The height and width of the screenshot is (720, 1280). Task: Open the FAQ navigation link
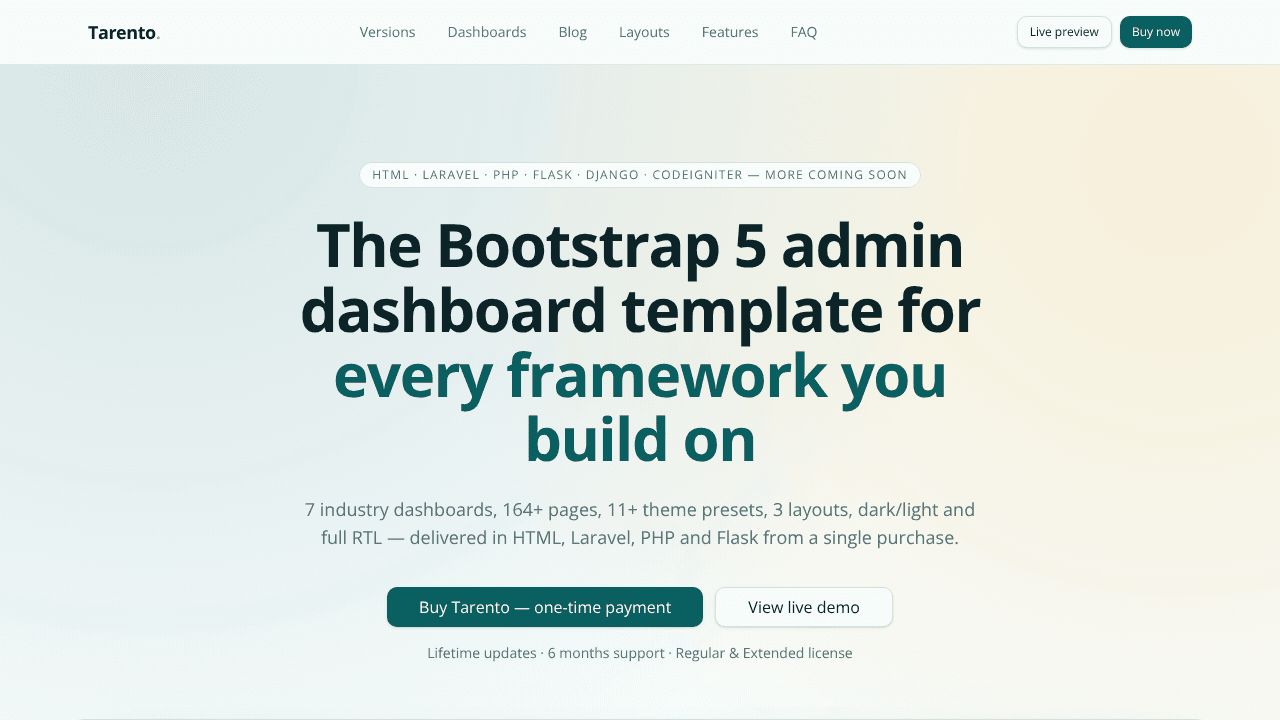[804, 32]
